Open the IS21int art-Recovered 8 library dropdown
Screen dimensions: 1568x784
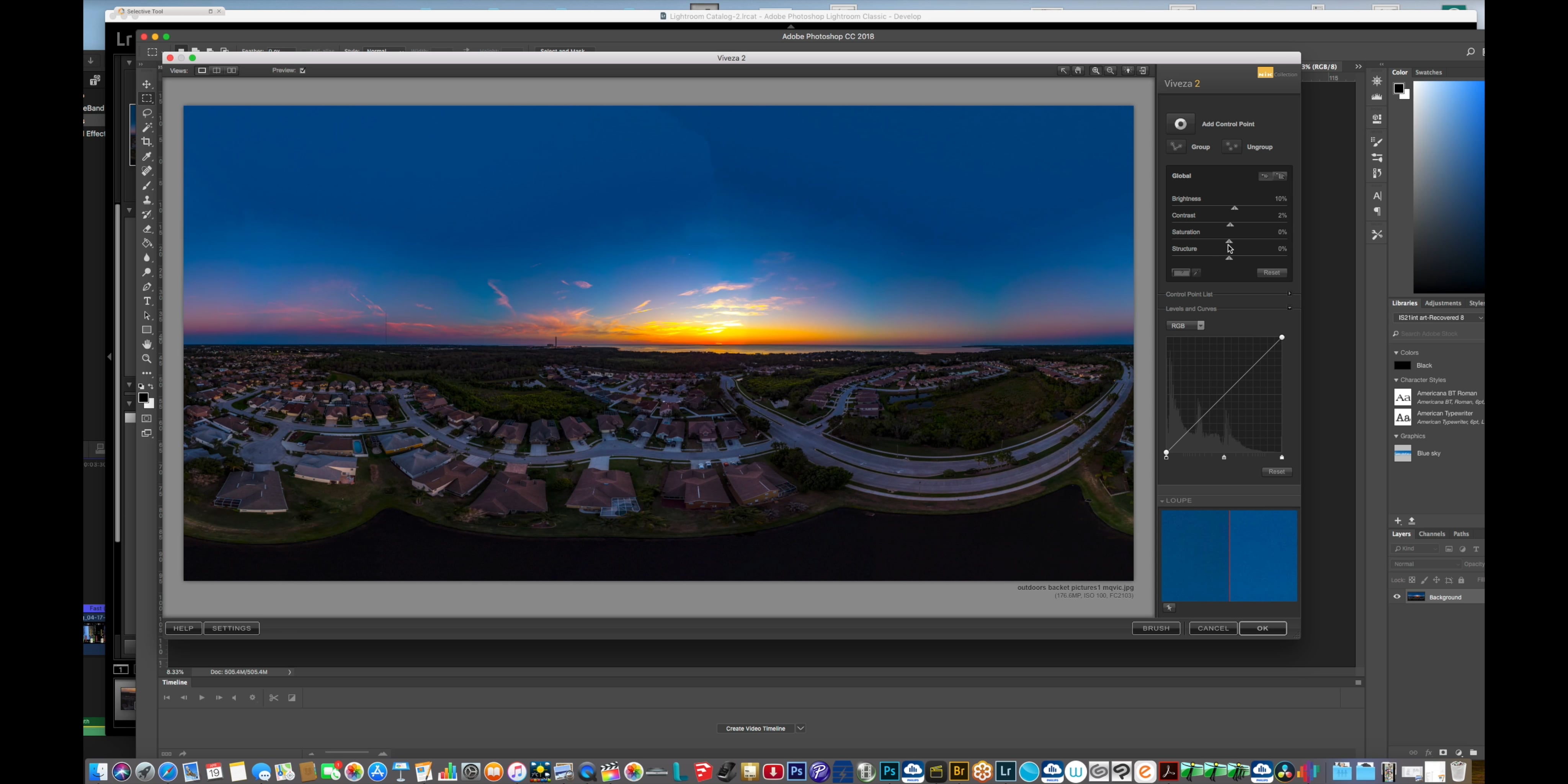tap(1439, 318)
